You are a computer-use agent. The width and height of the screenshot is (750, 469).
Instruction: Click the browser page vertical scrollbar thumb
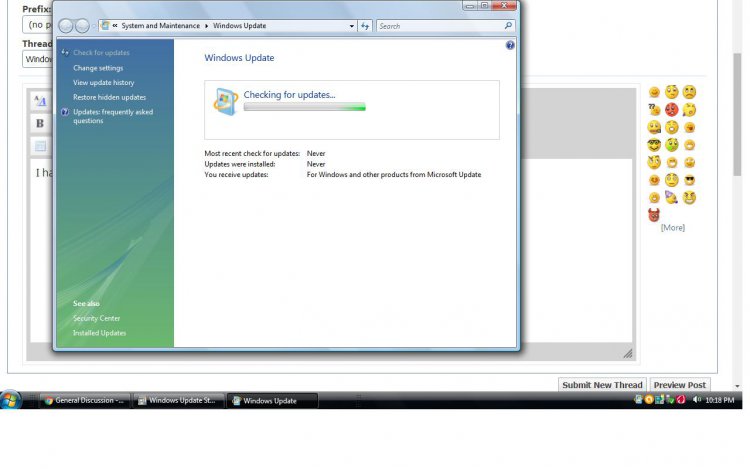[x=737, y=115]
